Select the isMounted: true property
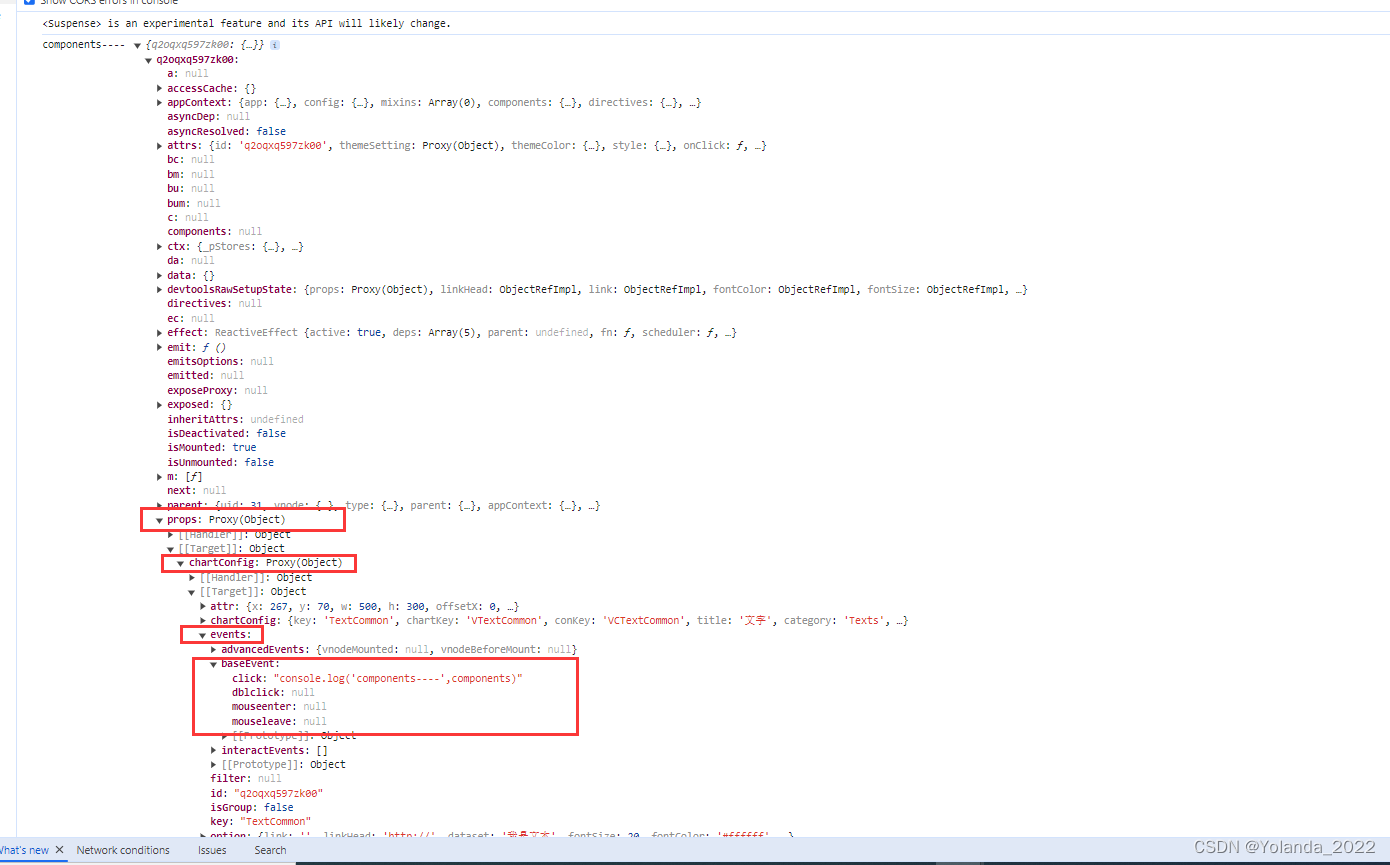Image resolution: width=1390 pixels, height=865 pixels. tap(212, 448)
